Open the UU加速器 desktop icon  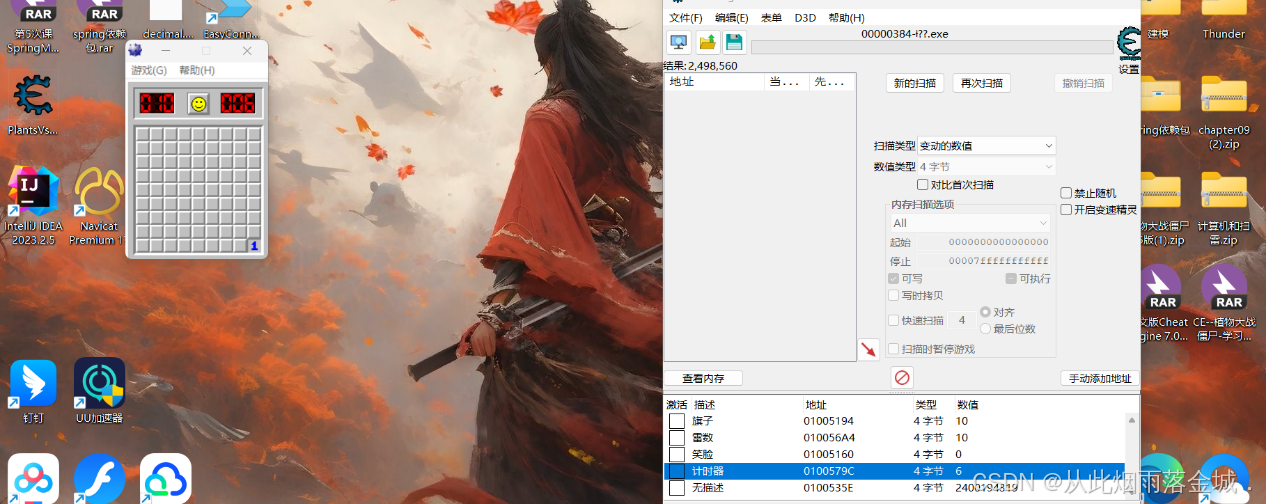coord(99,393)
